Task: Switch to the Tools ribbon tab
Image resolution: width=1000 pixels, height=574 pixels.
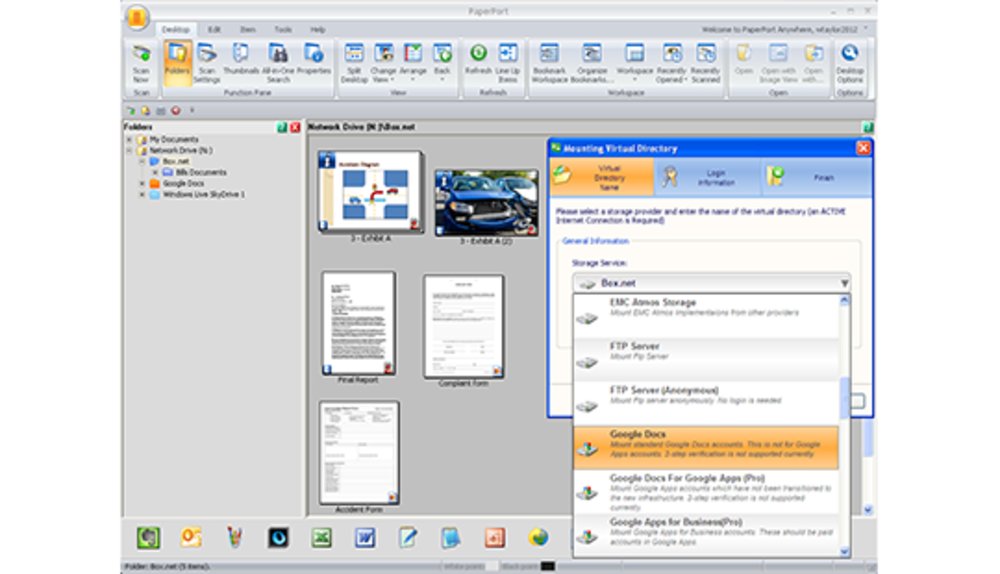Action: coord(283,29)
